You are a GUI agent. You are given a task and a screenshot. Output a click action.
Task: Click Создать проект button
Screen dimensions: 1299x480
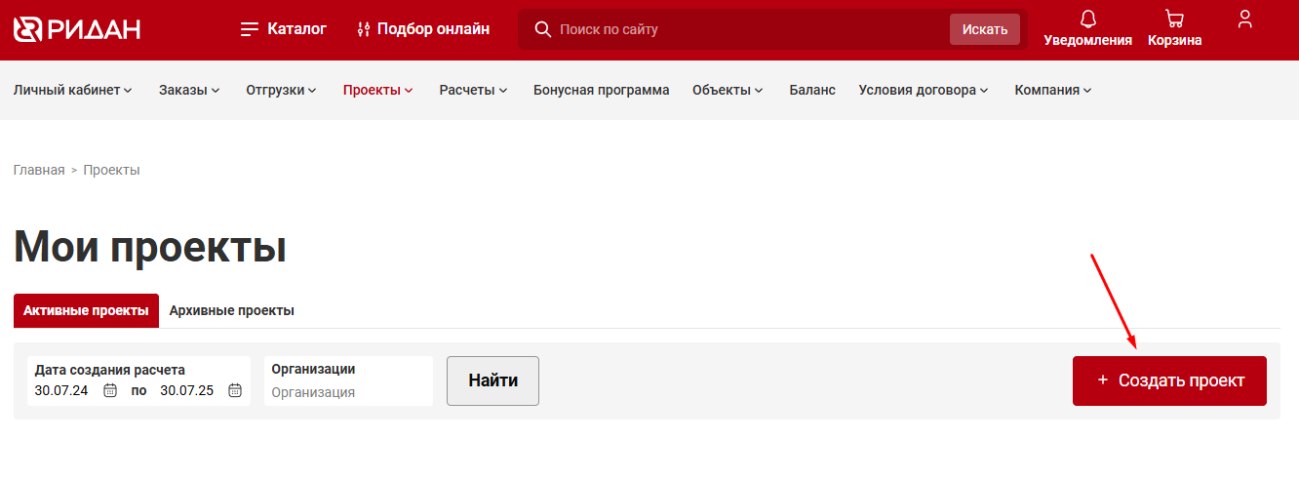1169,381
